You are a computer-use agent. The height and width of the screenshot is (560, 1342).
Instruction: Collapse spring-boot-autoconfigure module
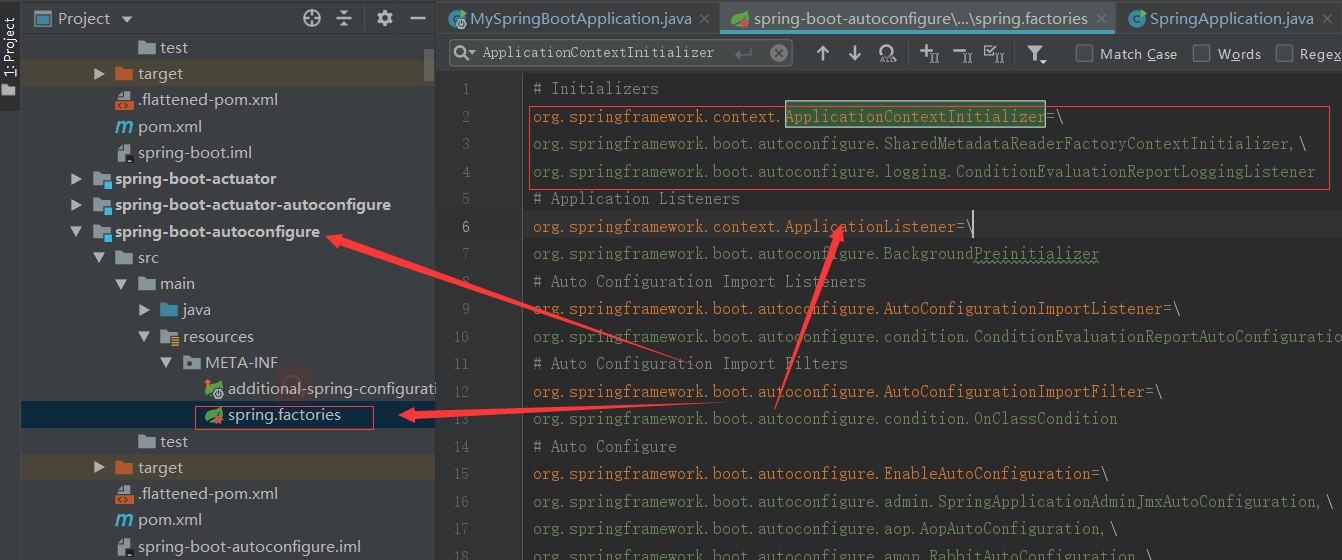tap(76, 231)
